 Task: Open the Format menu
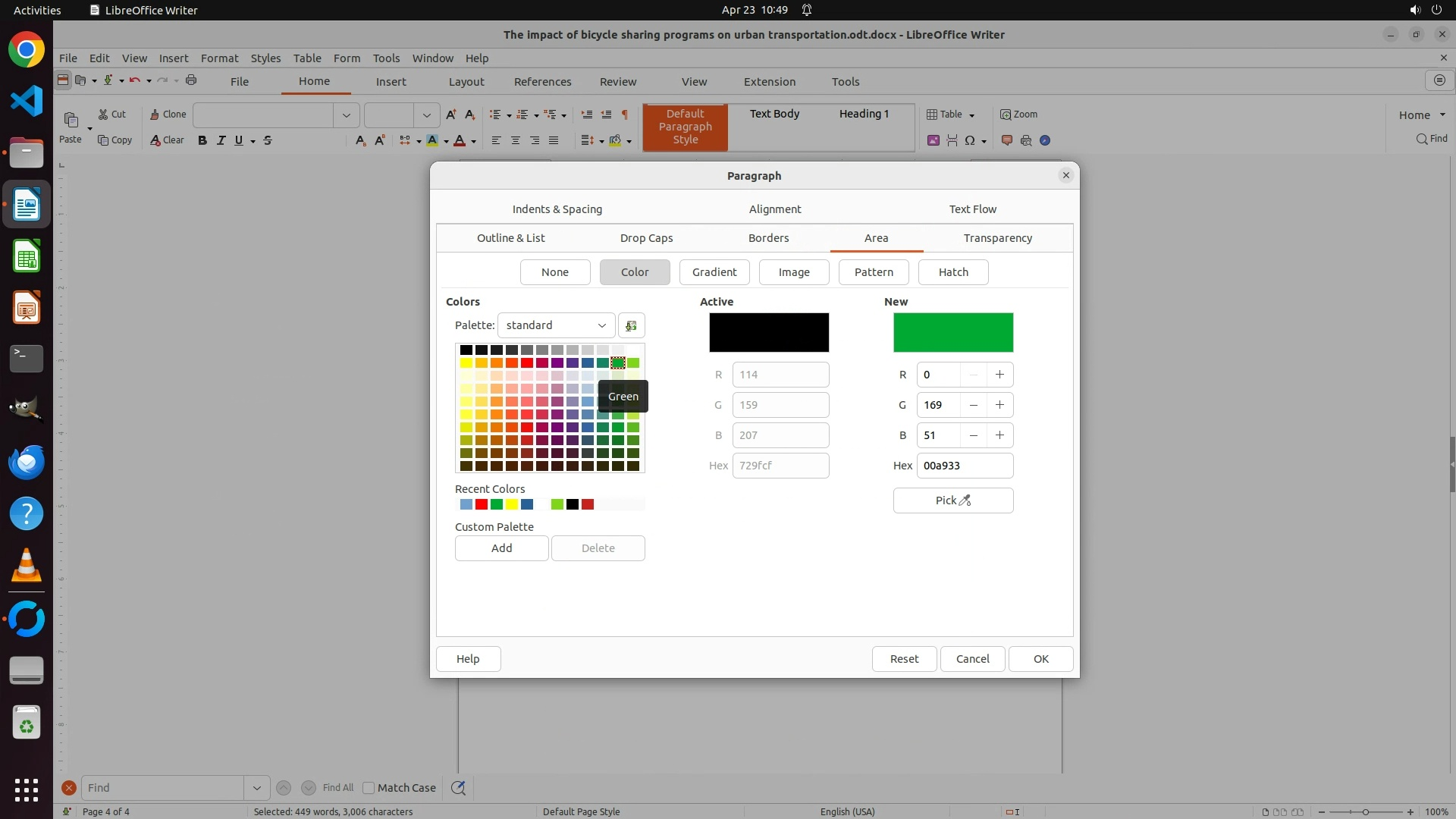point(219,58)
